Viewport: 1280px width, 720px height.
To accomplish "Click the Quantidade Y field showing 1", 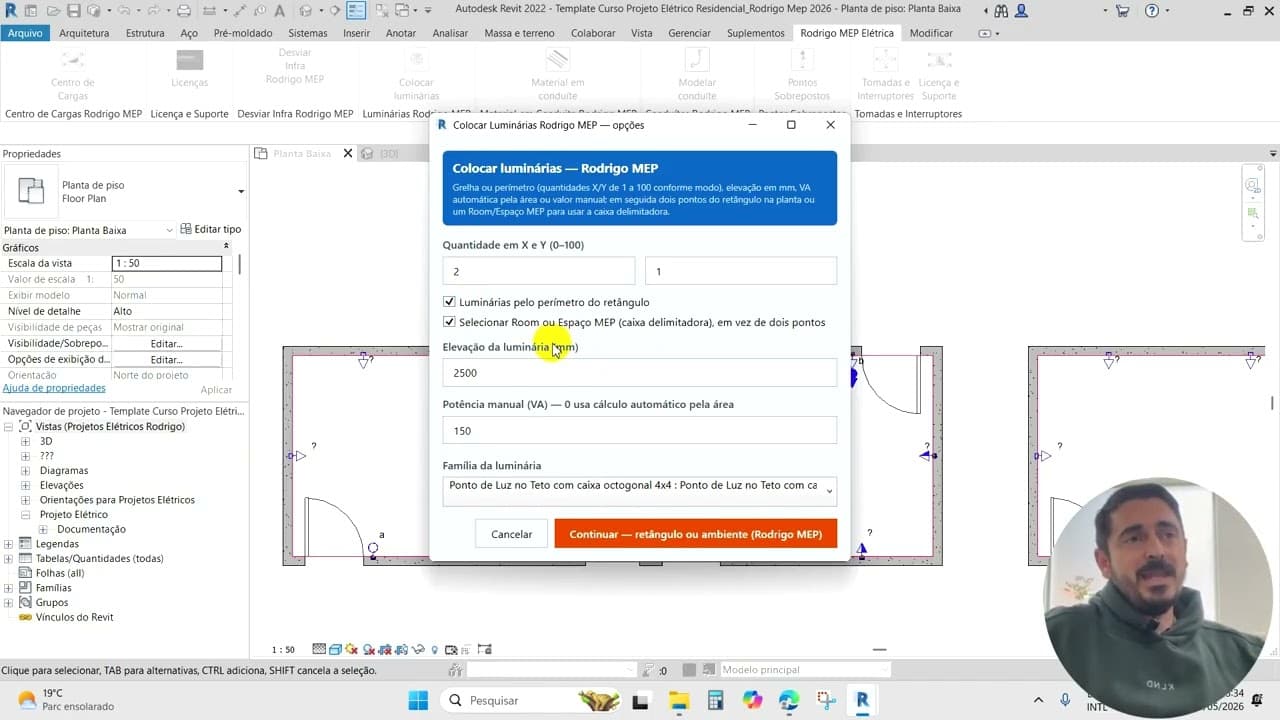I will coord(741,271).
